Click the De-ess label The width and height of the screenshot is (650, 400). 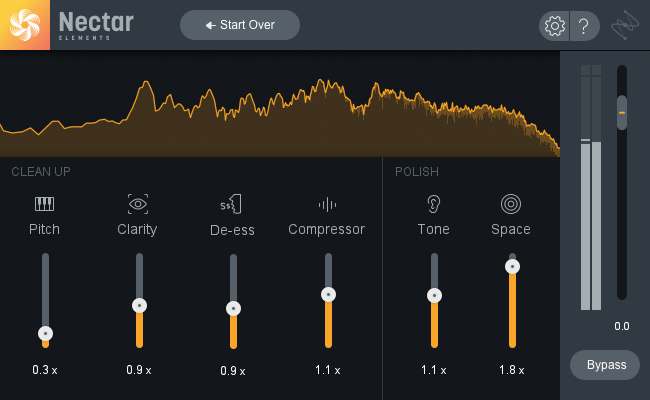pyautogui.click(x=232, y=230)
